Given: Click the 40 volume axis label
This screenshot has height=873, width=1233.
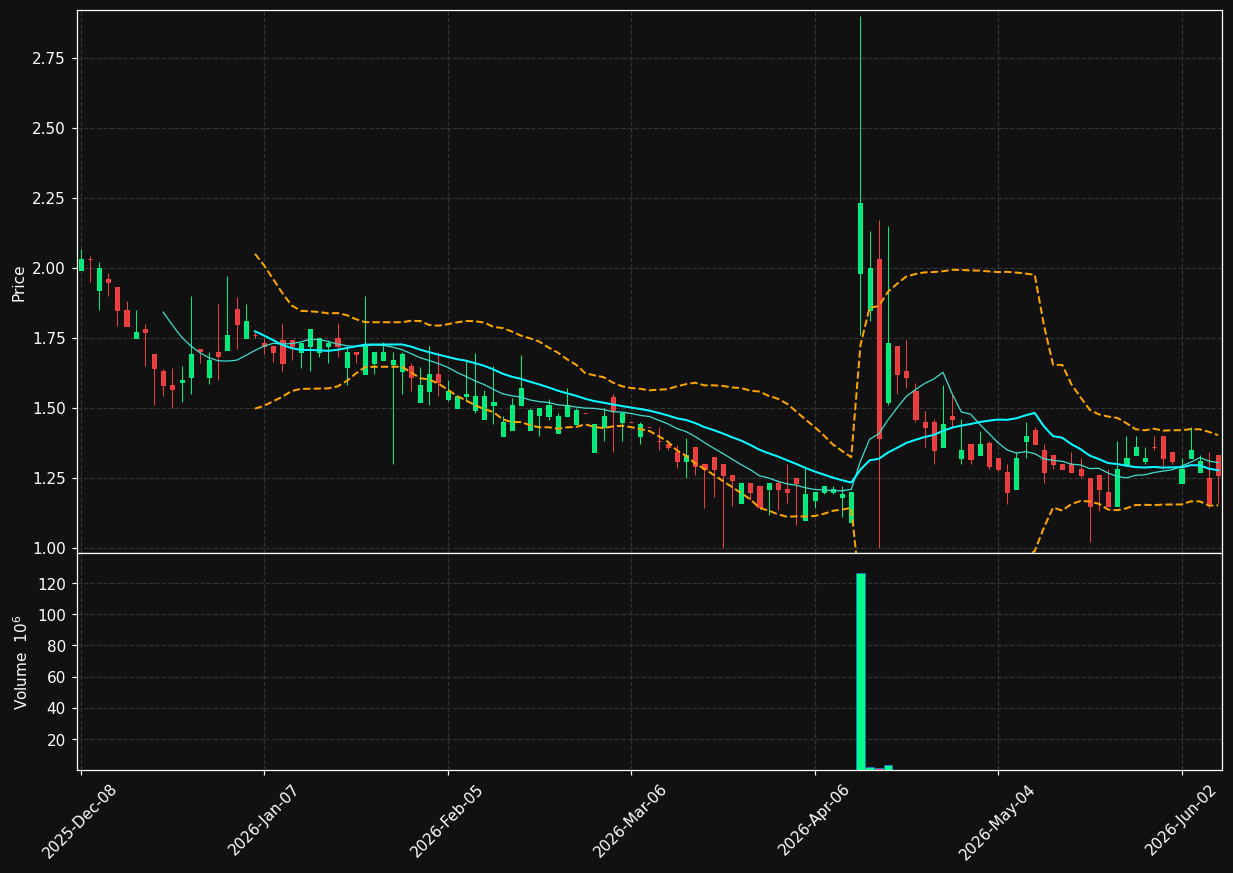Looking at the screenshot, I should point(56,709).
